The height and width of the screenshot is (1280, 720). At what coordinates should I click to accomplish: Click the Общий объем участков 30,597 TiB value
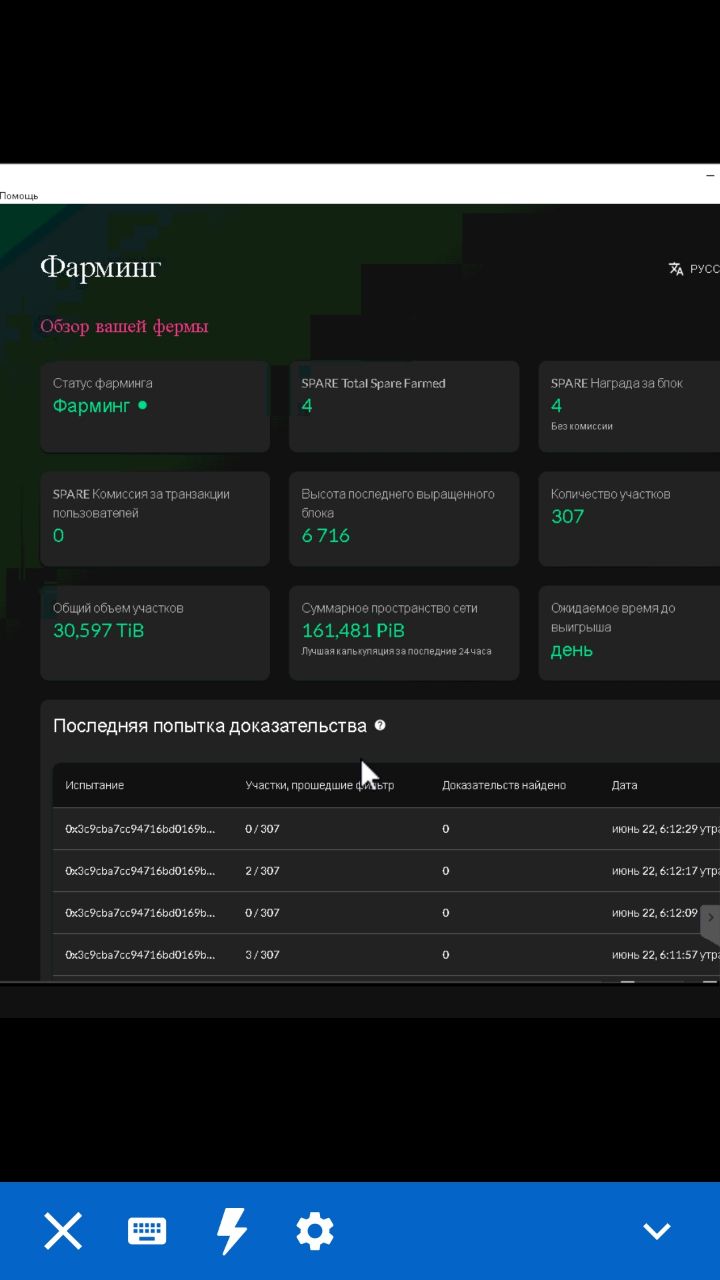(99, 630)
